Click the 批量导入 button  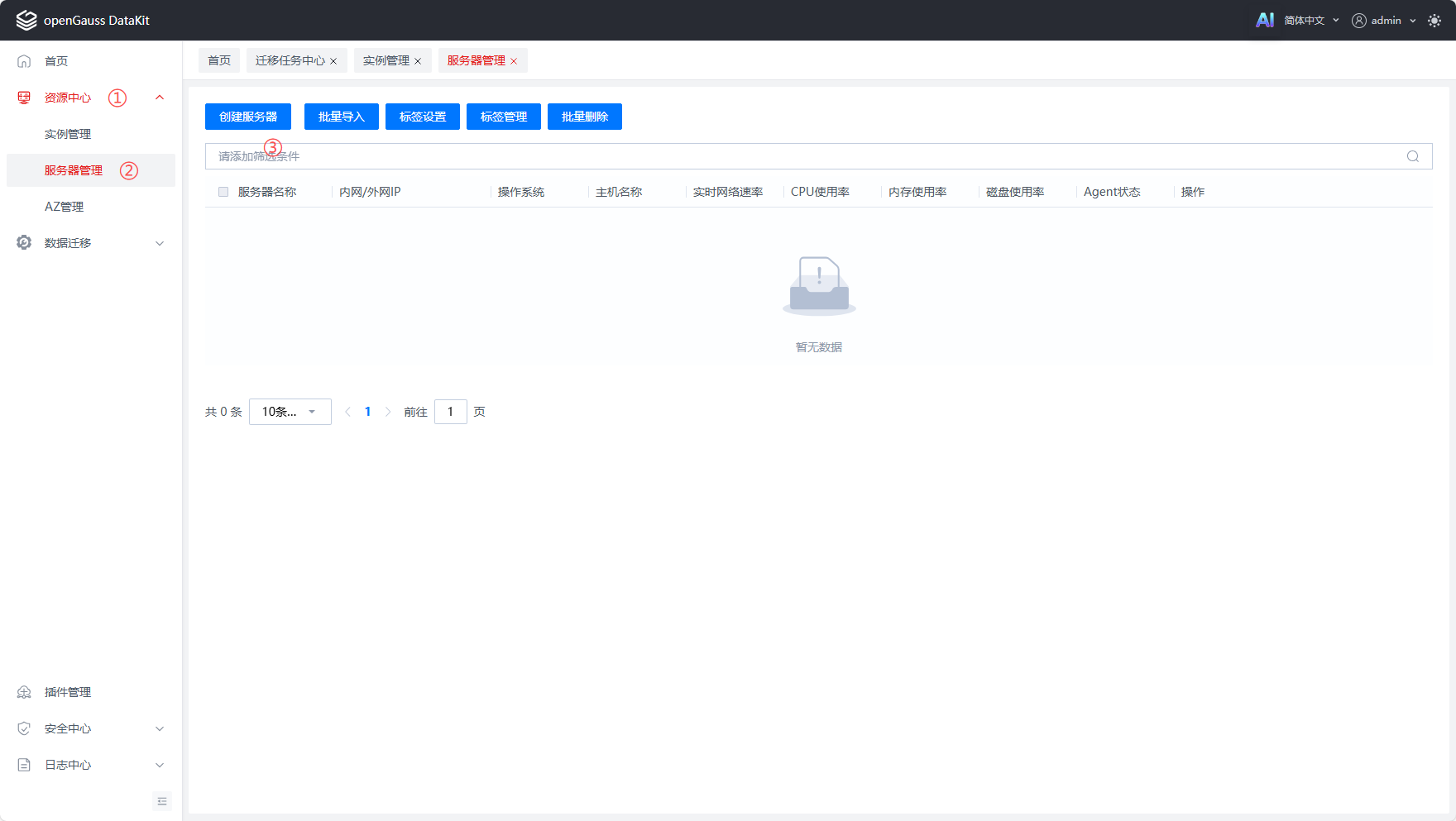pos(342,117)
